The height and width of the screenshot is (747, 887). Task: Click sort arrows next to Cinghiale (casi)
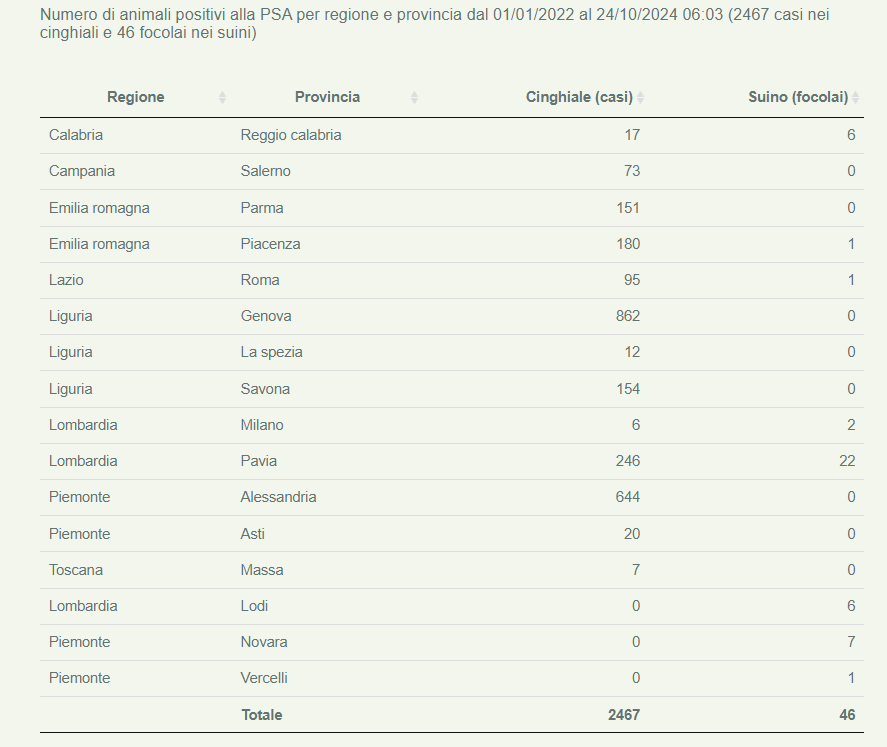641,98
